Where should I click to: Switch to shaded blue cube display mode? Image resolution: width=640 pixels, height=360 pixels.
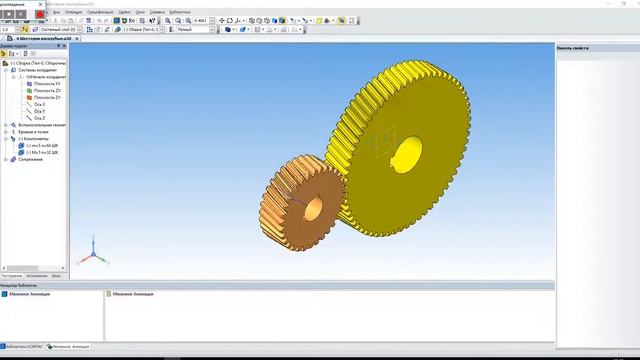[x=275, y=20]
